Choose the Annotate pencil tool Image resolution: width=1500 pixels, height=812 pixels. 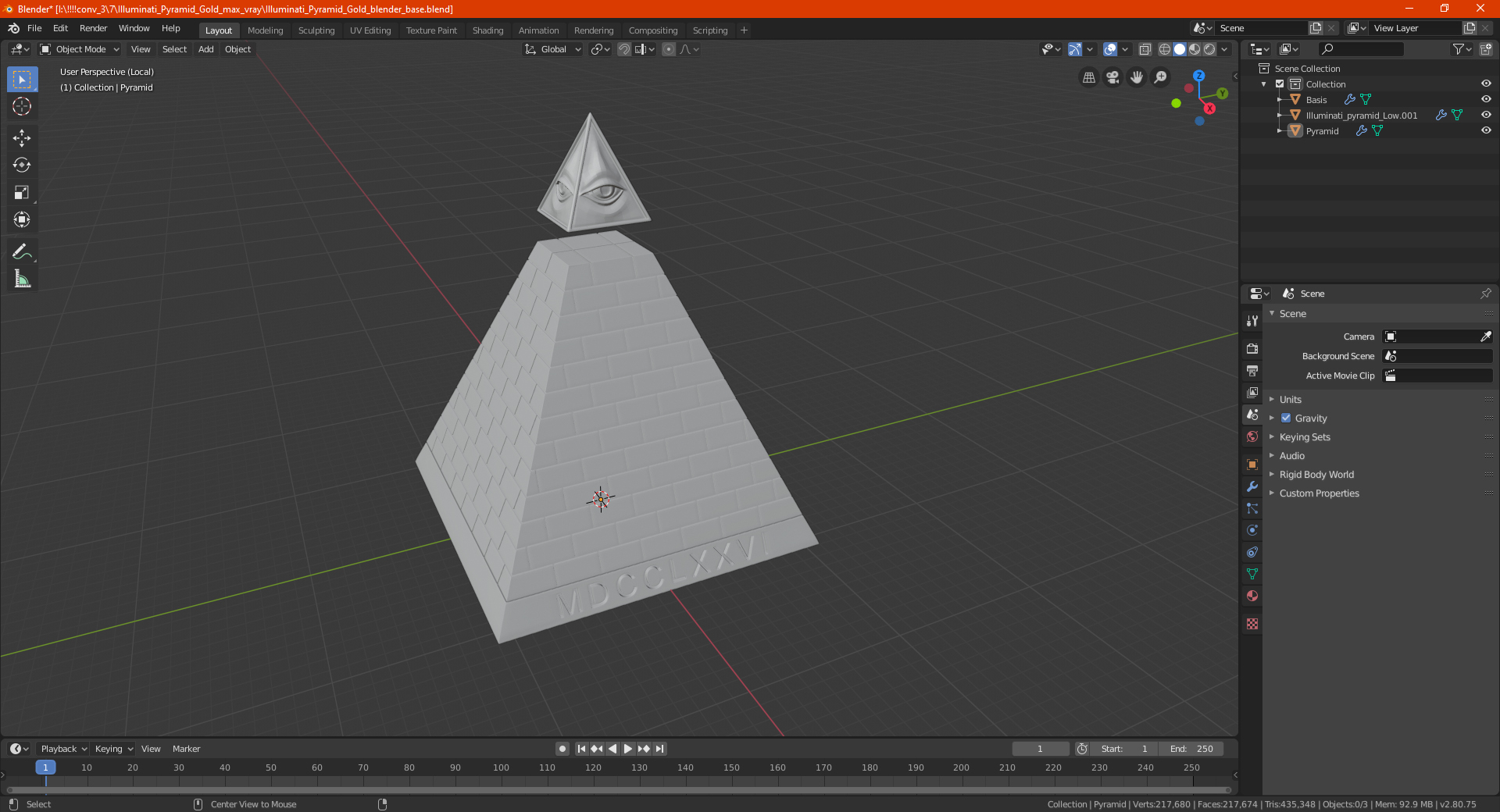pyautogui.click(x=22, y=251)
